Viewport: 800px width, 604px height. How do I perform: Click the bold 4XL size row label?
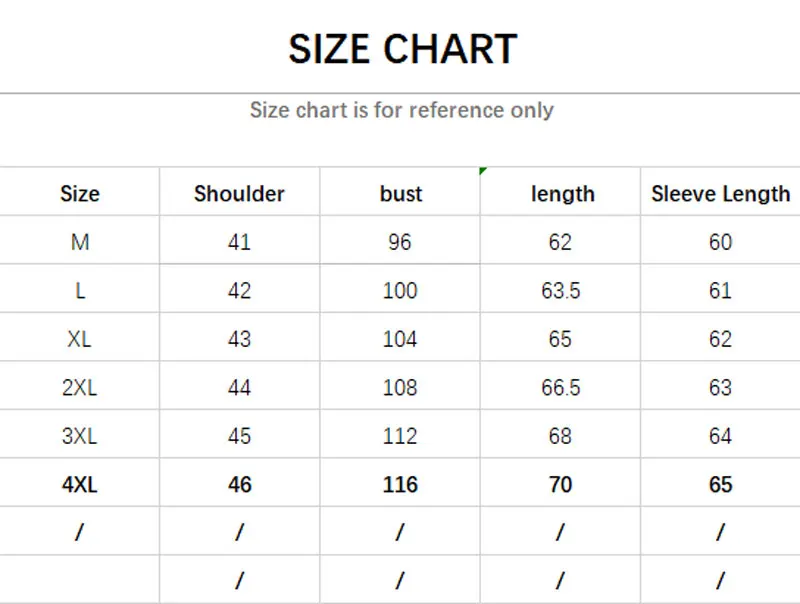(x=80, y=485)
